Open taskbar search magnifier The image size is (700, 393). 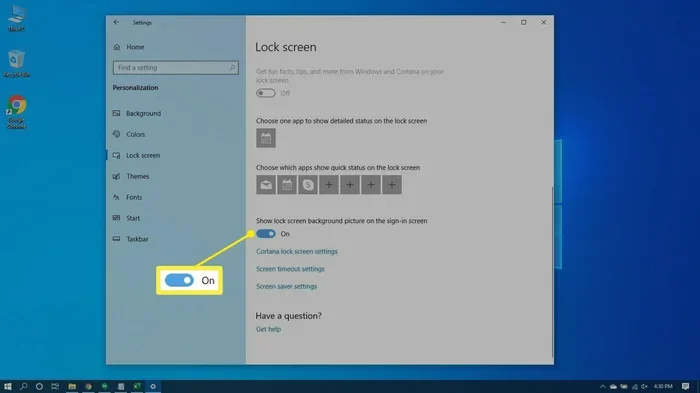click(23, 386)
